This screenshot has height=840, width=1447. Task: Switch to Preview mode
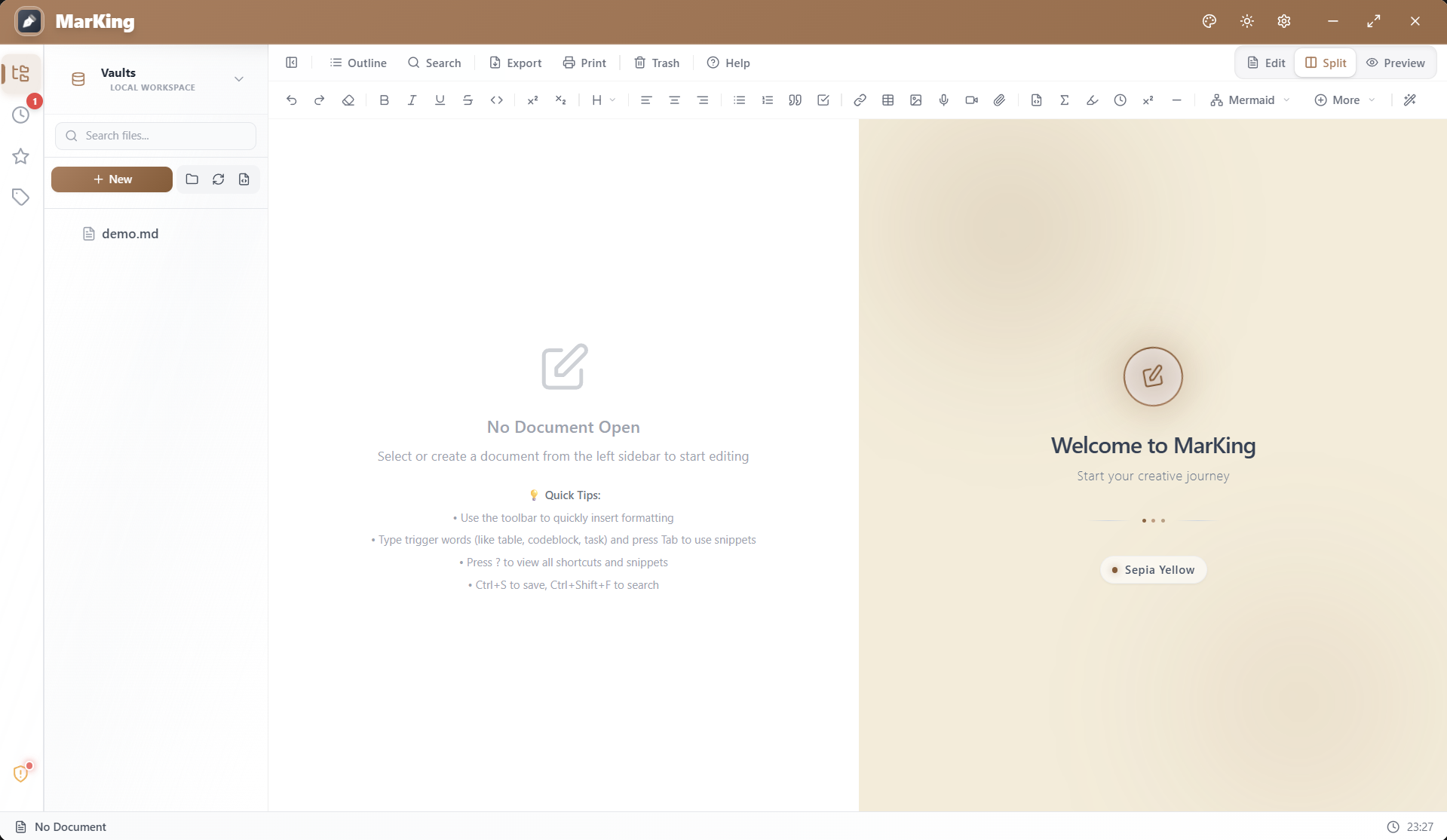pyautogui.click(x=1396, y=63)
